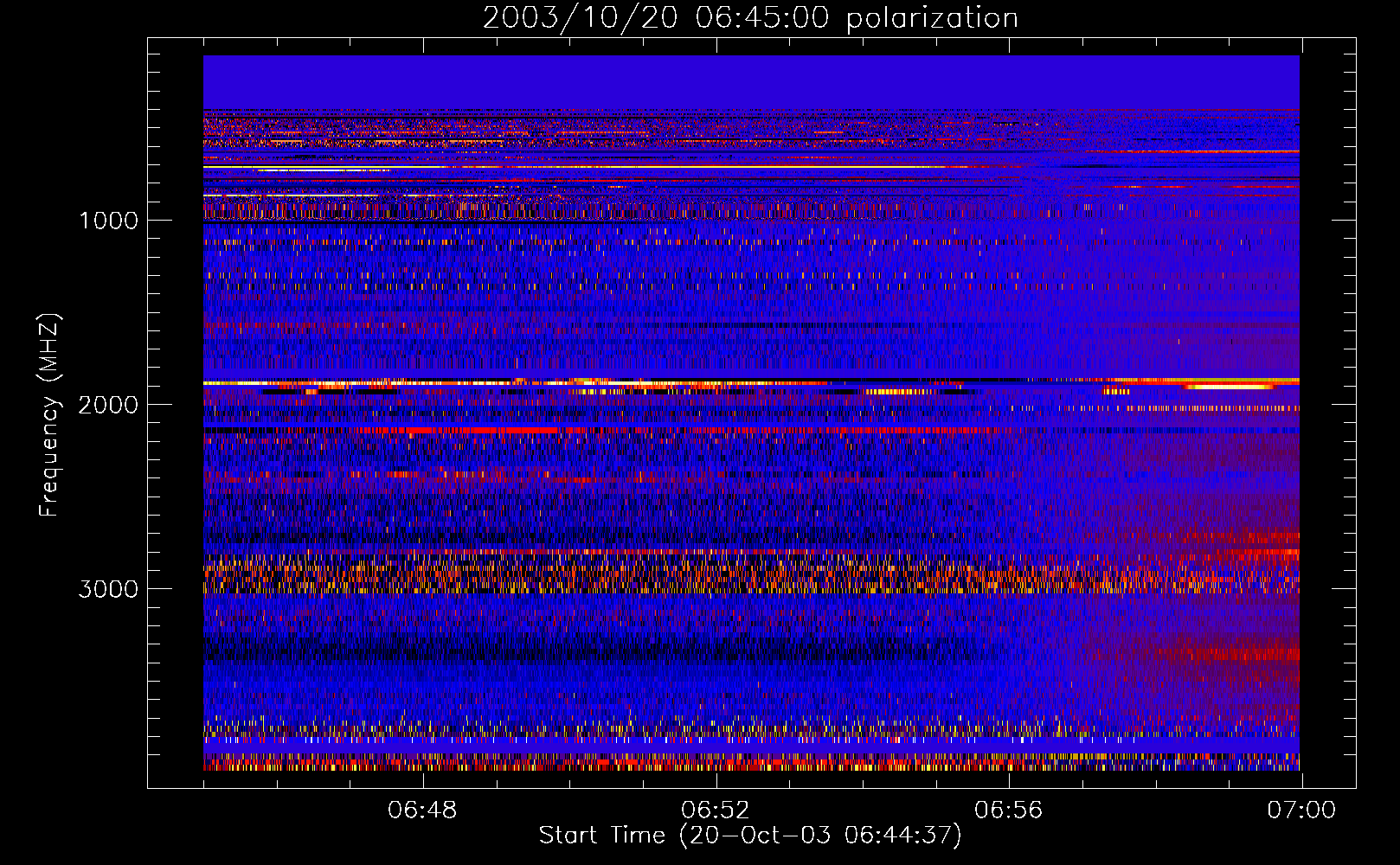
Task: Click the '06:52' time axis label
Action: pyautogui.click(x=716, y=811)
